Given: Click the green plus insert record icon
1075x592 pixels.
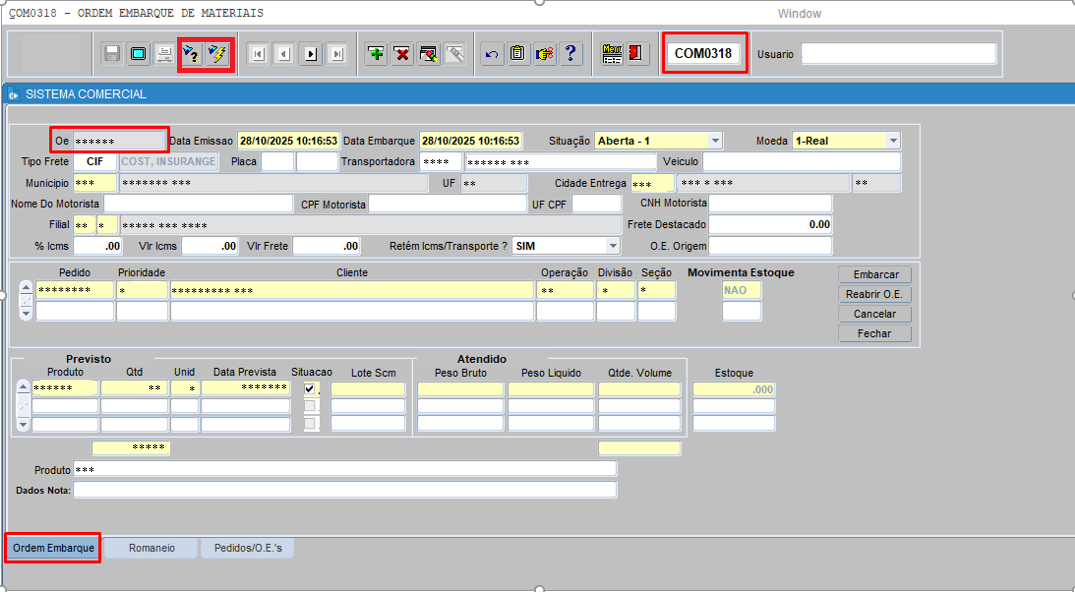Looking at the screenshot, I should [x=376, y=54].
